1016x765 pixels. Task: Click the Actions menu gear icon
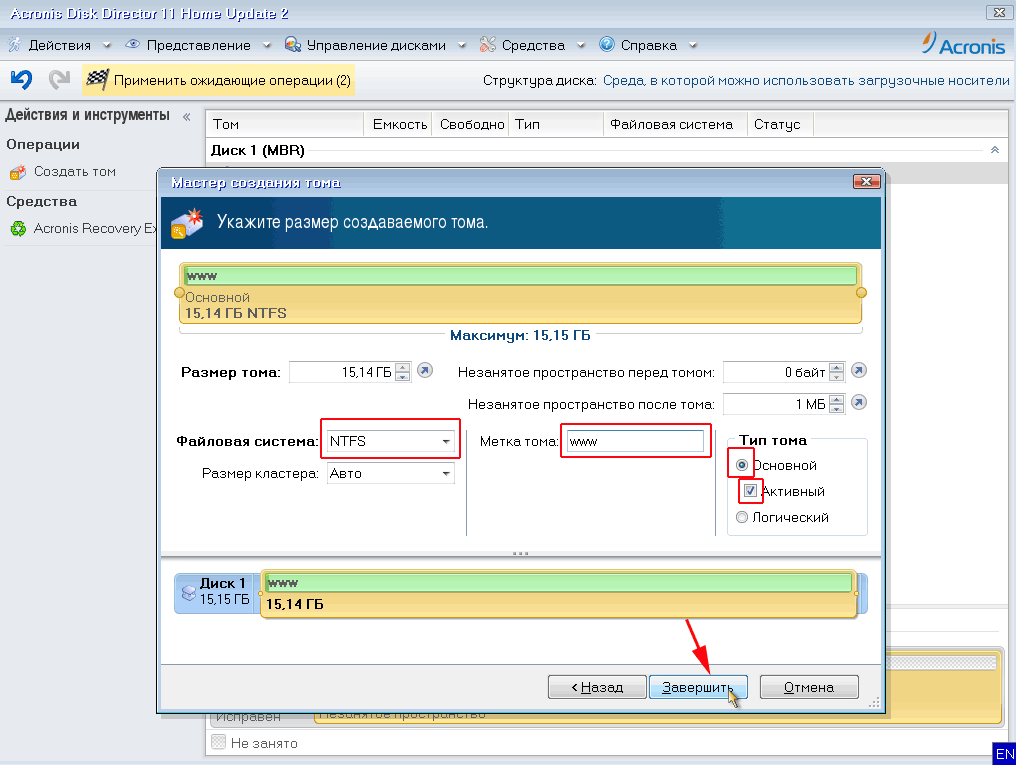15,45
